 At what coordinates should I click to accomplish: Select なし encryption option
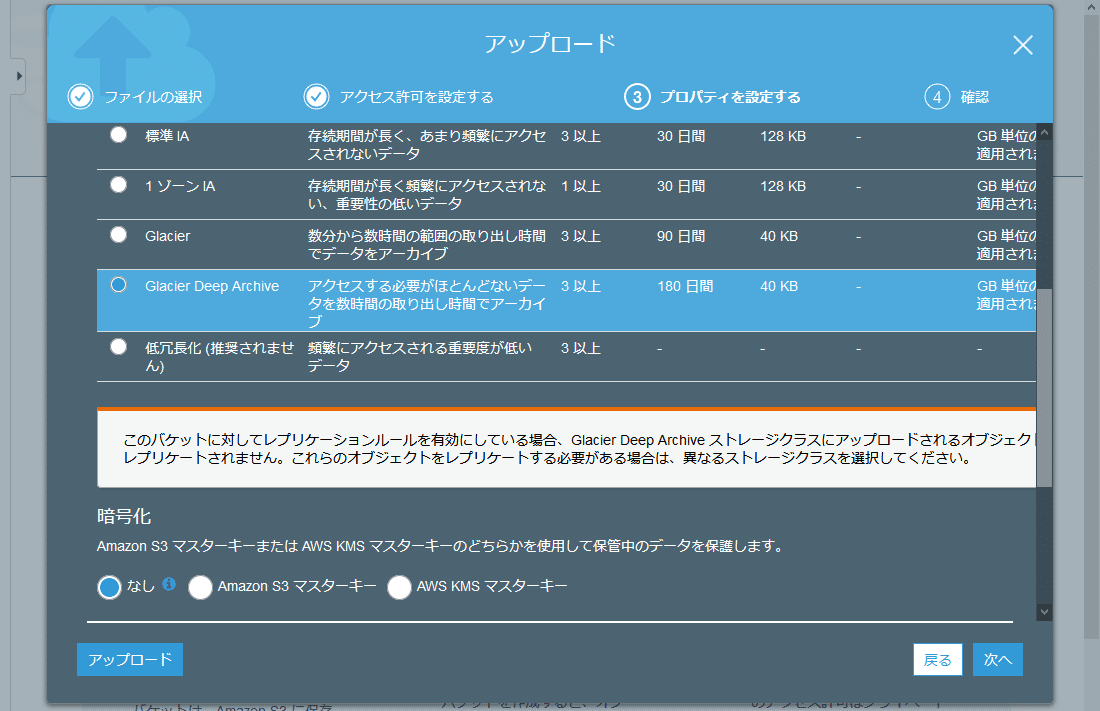click(109, 587)
